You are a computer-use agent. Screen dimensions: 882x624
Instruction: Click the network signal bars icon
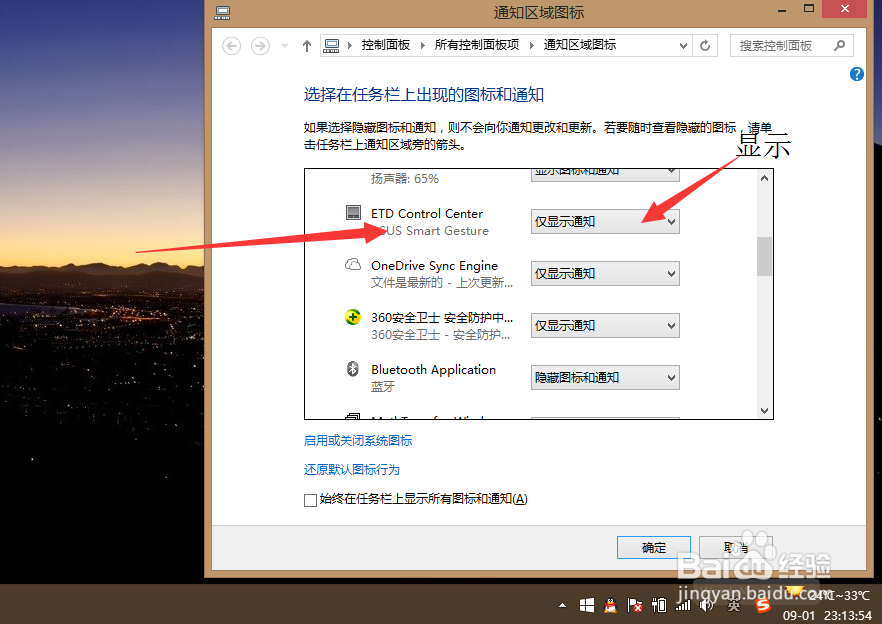coord(683,605)
